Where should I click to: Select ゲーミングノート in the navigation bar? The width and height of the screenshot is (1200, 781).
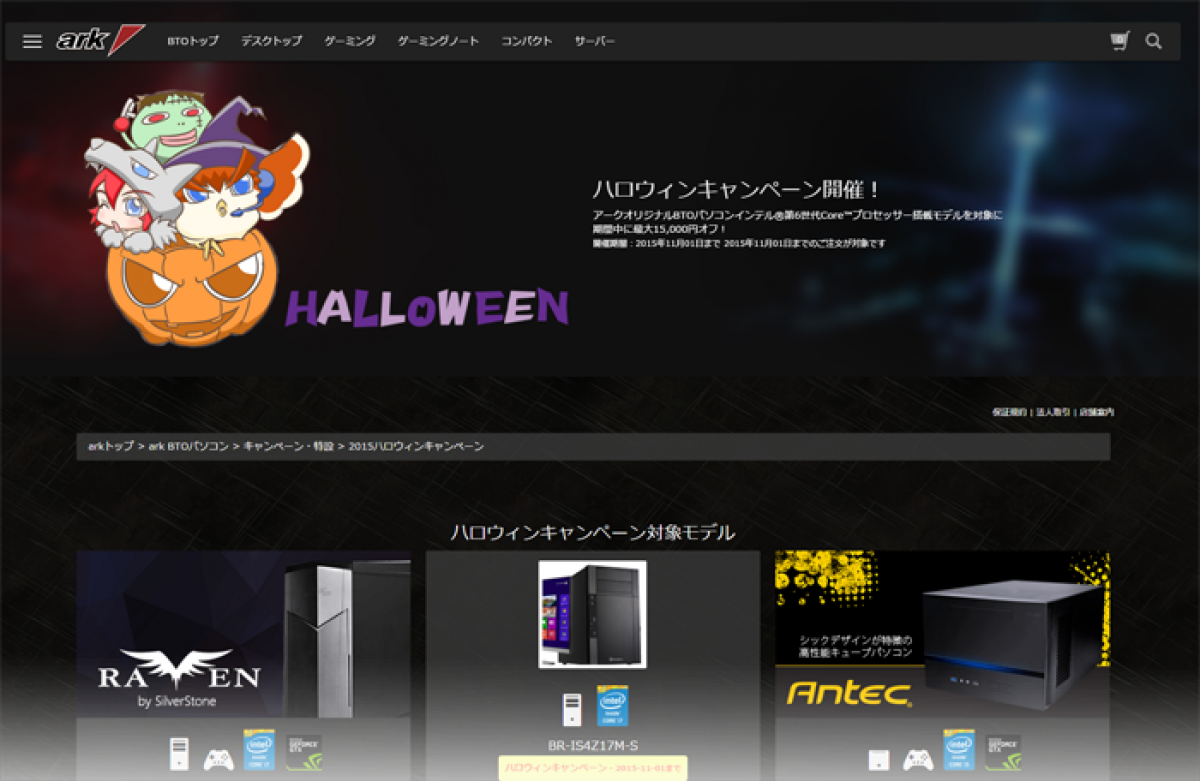click(438, 41)
